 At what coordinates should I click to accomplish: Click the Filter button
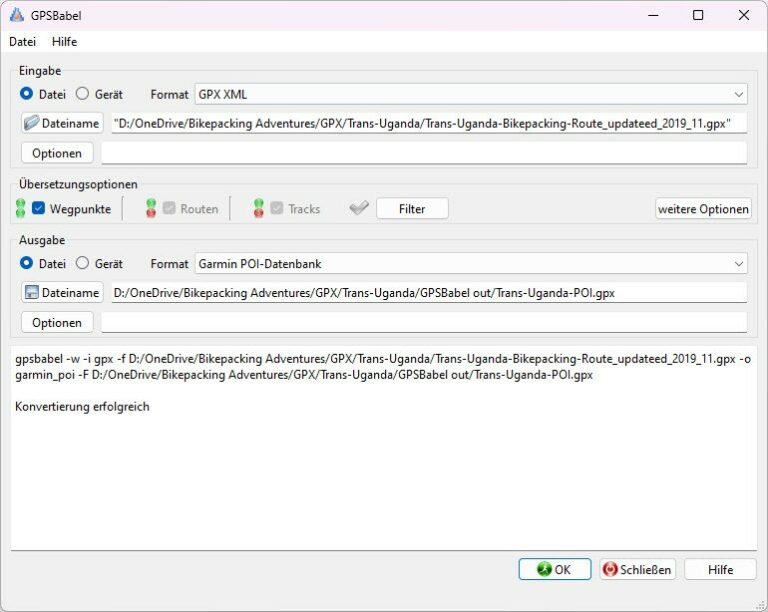[412, 209]
